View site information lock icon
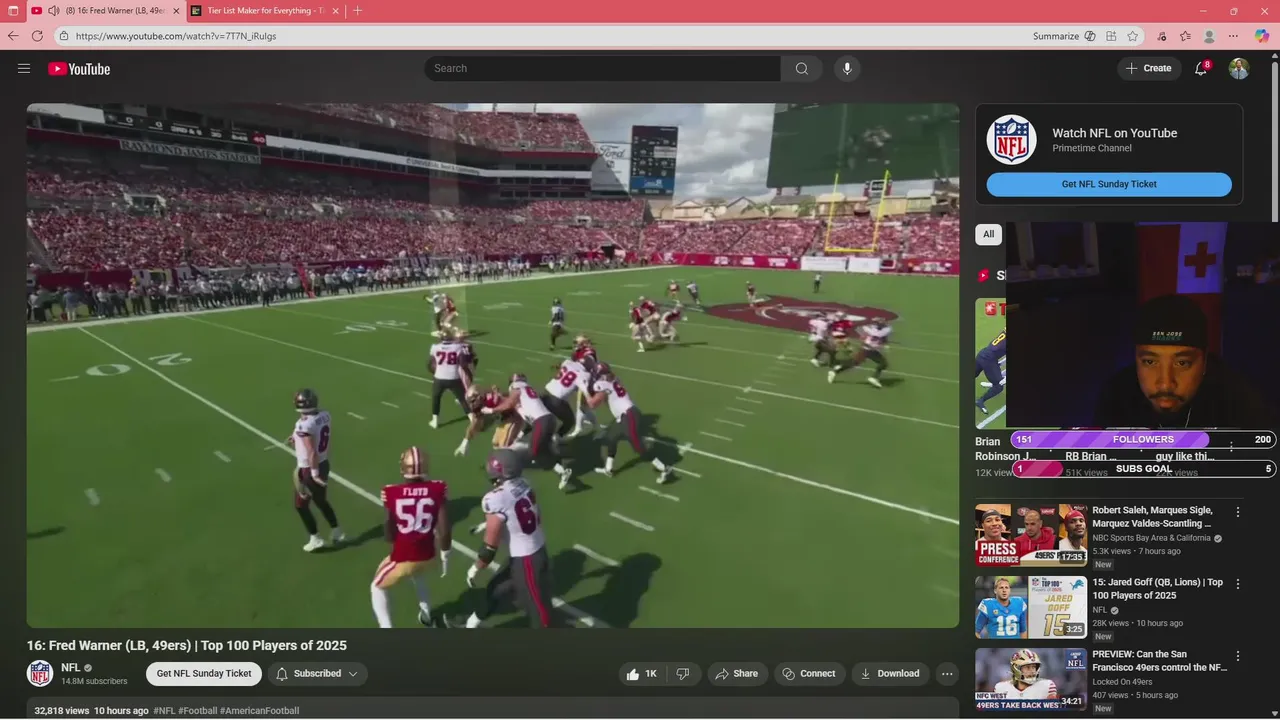The height and width of the screenshot is (720, 1280). coord(64,36)
